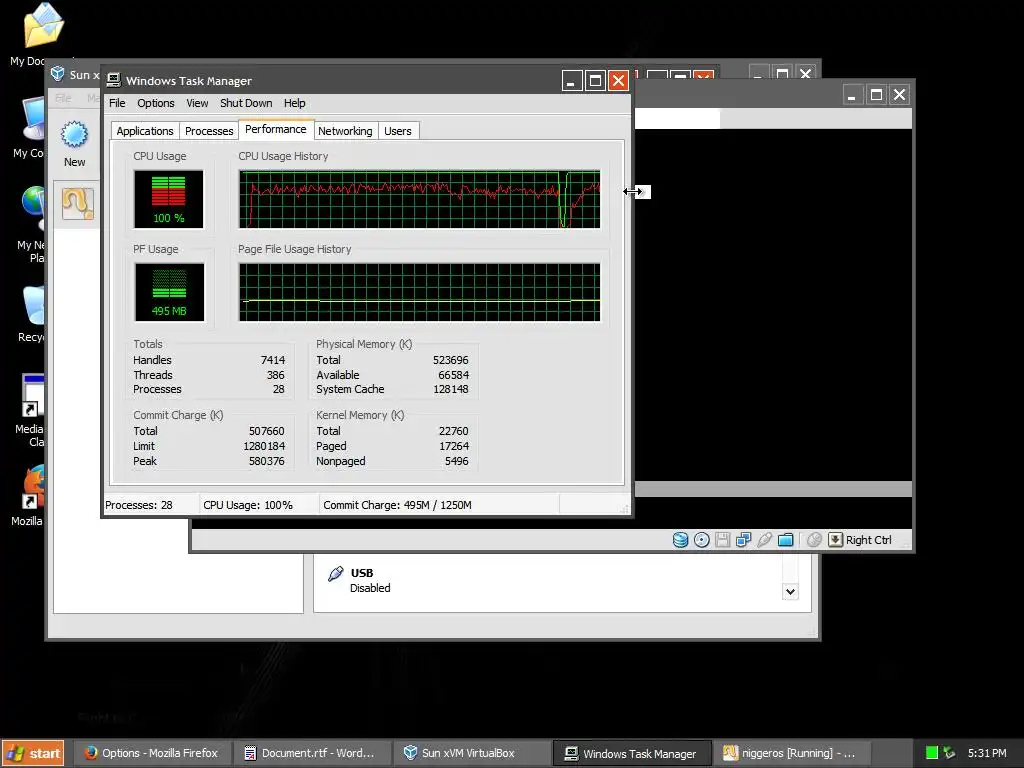This screenshot has height=768, width=1024.
Task: Switch to the Users tab
Action: click(x=398, y=131)
